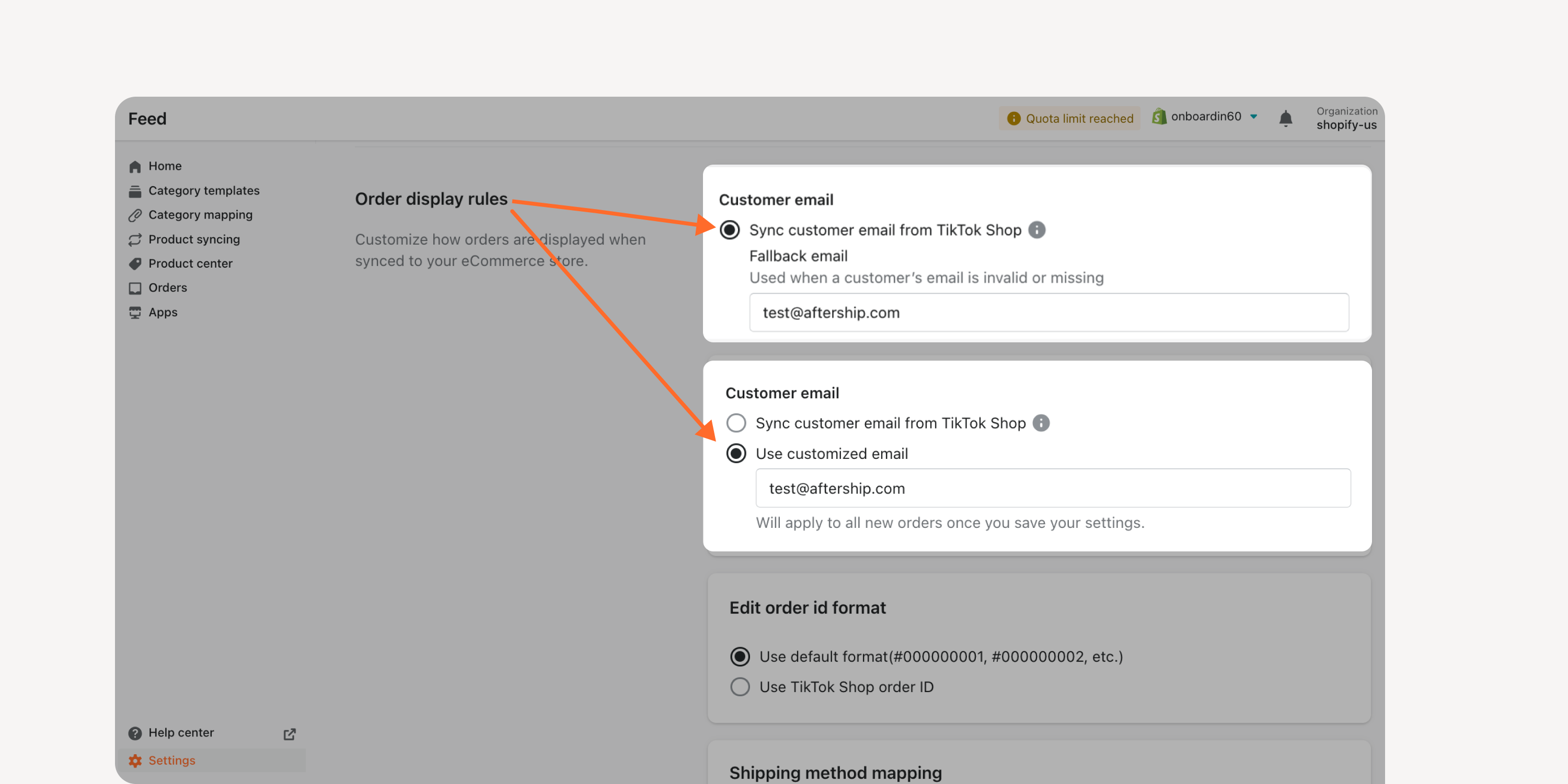Click the 'Shipping method mapping' heading
1568x784 pixels.
835,773
